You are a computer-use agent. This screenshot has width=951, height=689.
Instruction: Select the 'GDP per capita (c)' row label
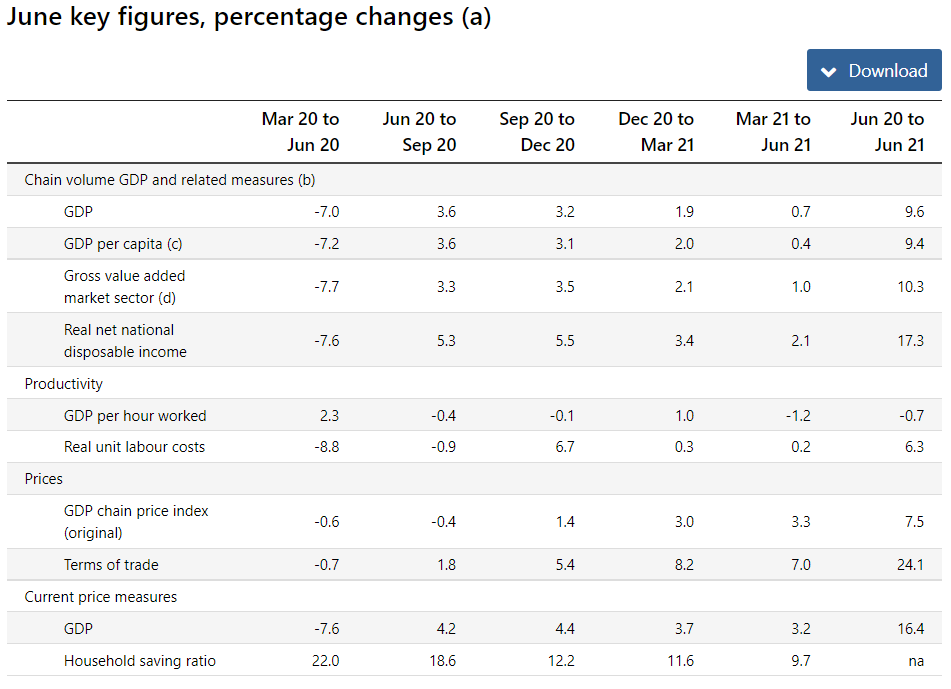tap(123, 244)
